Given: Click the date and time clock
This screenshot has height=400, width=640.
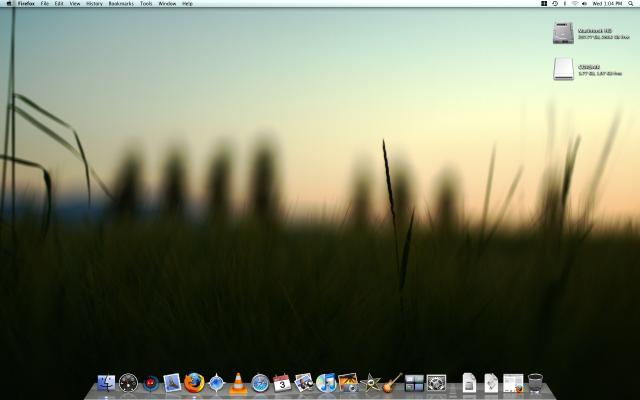Looking at the screenshot, I should (608, 4).
